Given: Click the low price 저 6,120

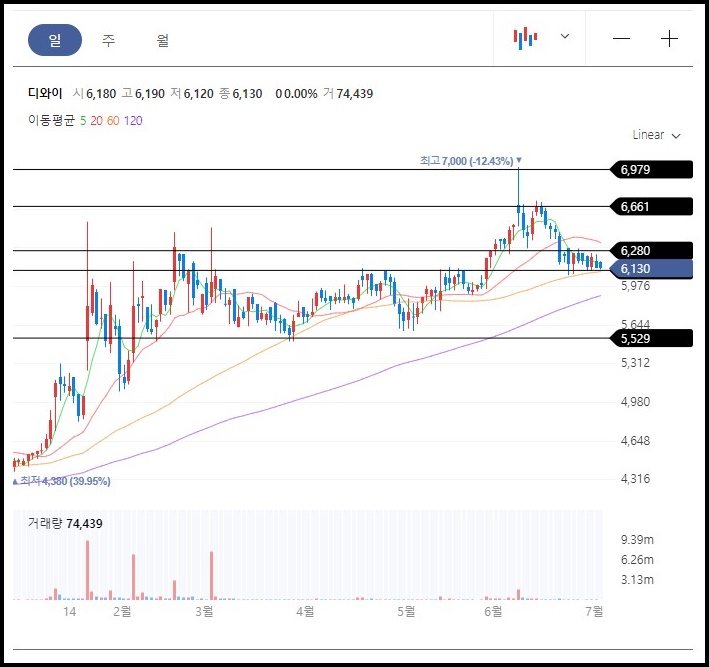Looking at the screenshot, I should pos(192,94).
